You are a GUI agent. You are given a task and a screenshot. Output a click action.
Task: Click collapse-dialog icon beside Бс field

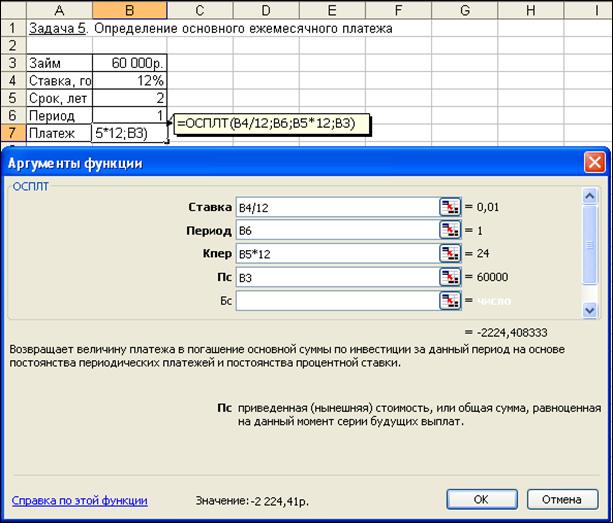coord(450,299)
